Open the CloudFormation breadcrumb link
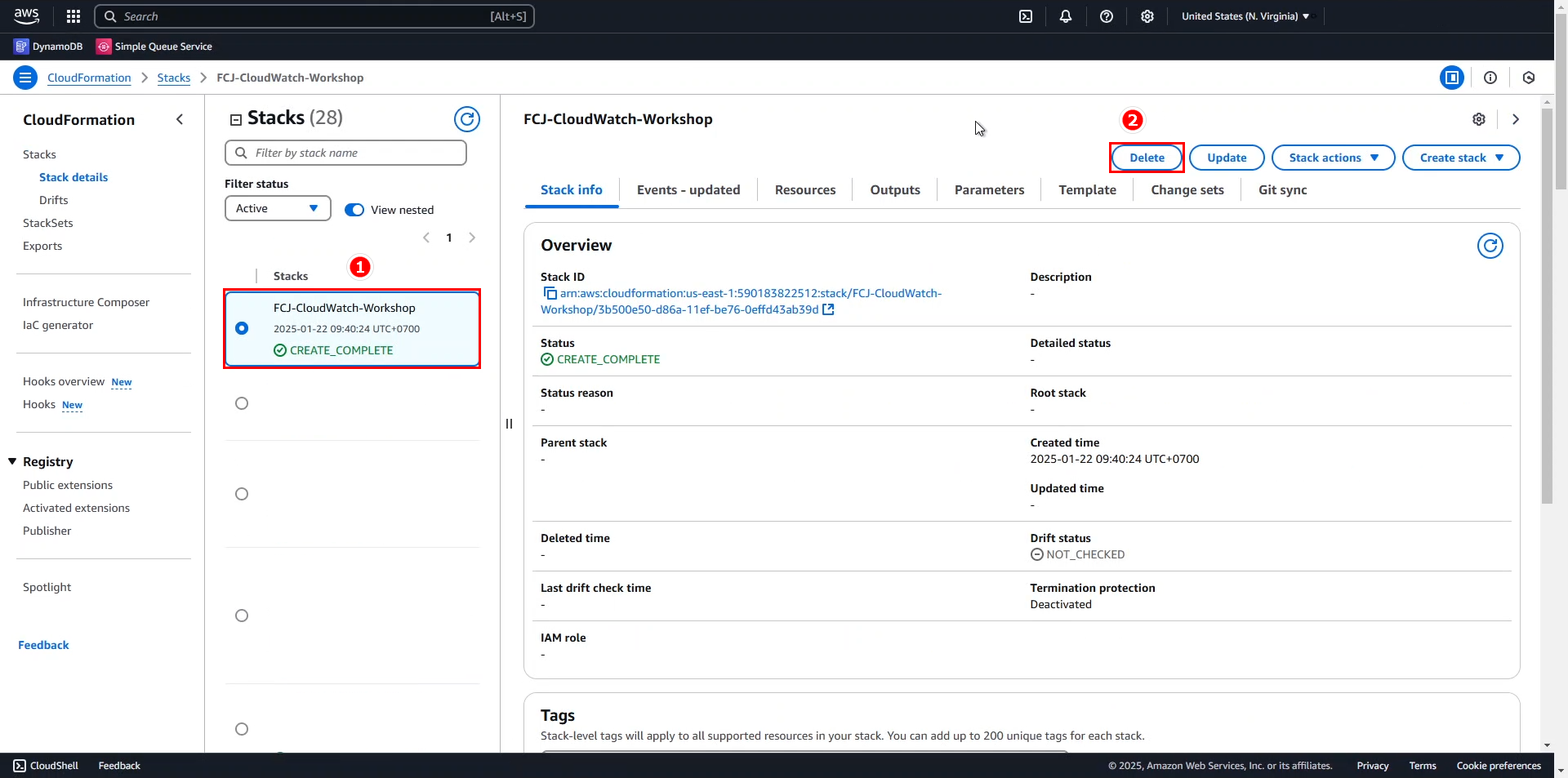The image size is (1568, 778). pos(89,78)
